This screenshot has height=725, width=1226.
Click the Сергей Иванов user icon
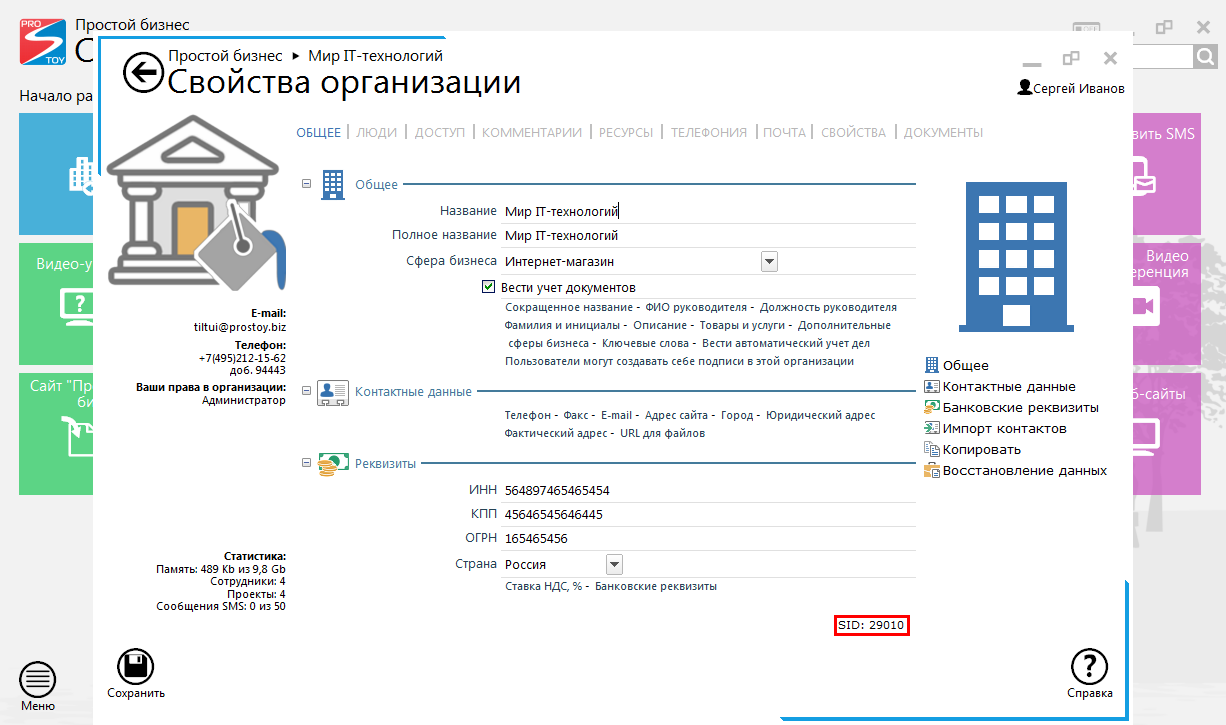[x=1024, y=88]
